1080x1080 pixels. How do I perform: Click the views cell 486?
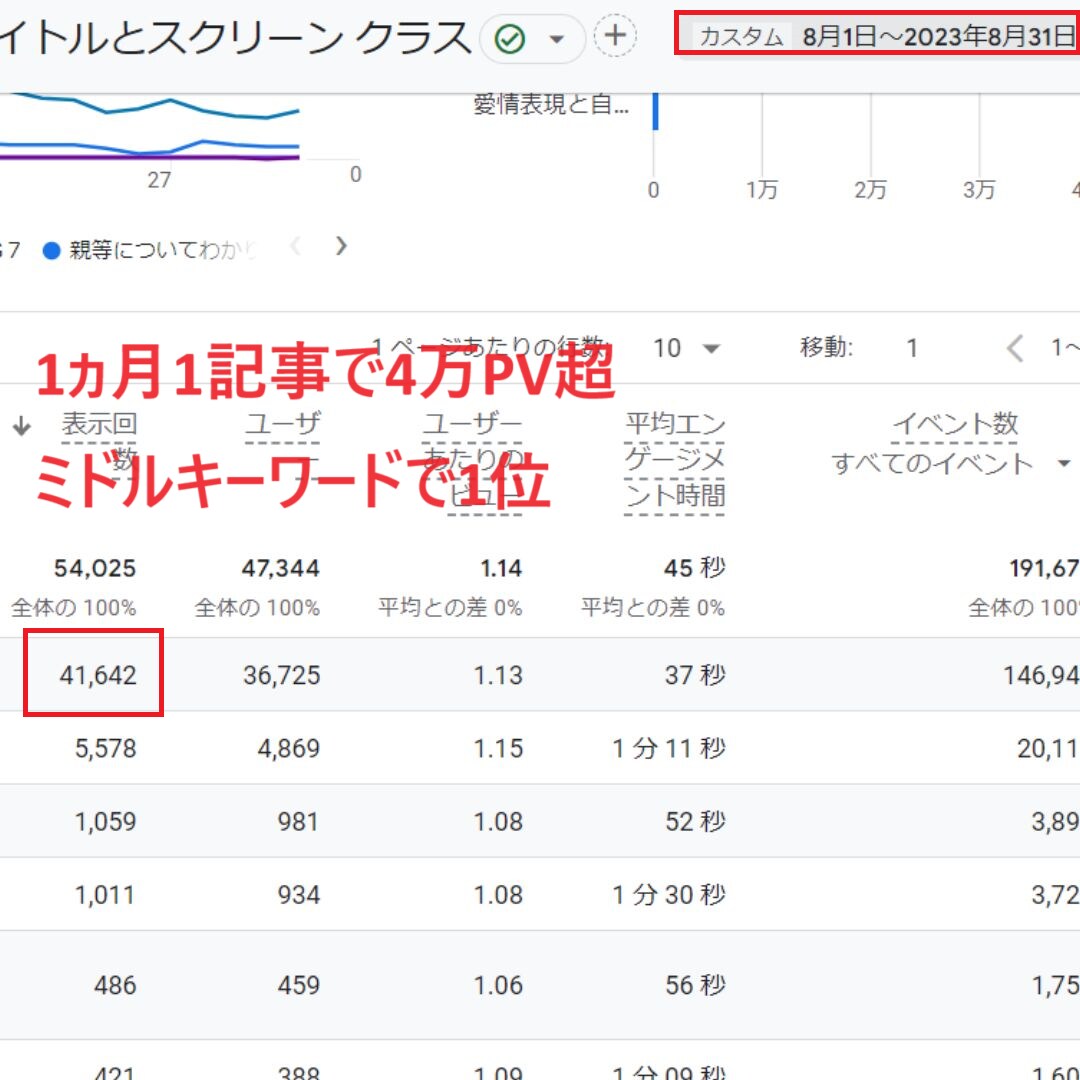pyautogui.click(x=115, y=985)
